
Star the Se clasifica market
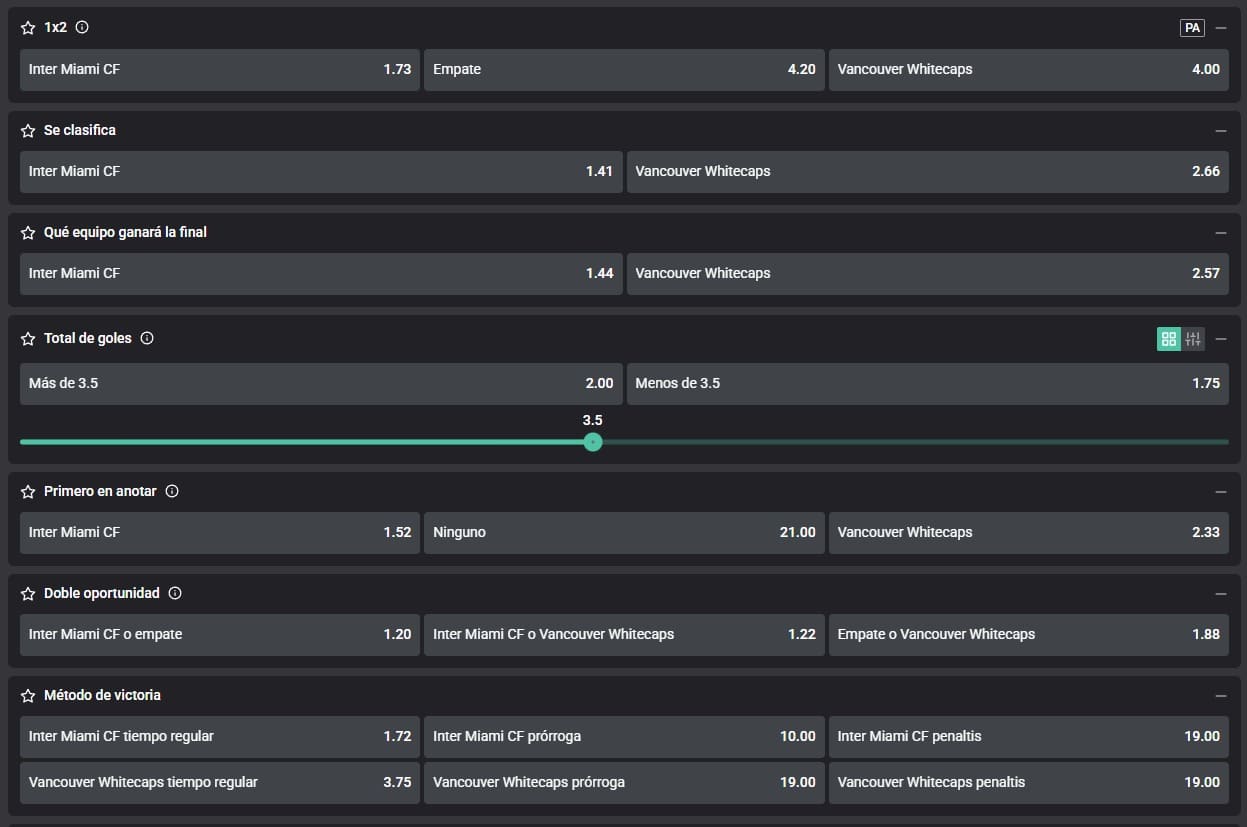point(28,130)
